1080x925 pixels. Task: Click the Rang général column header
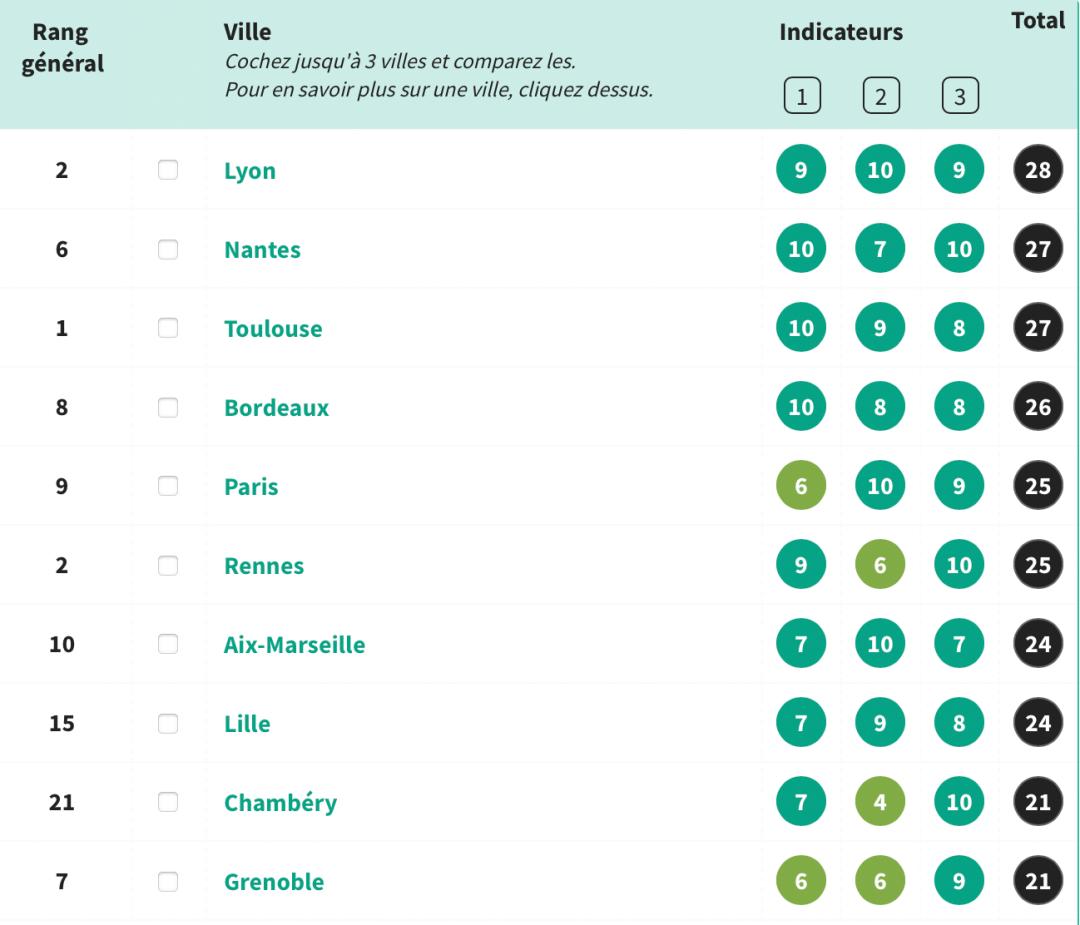[x=61, y=47]
